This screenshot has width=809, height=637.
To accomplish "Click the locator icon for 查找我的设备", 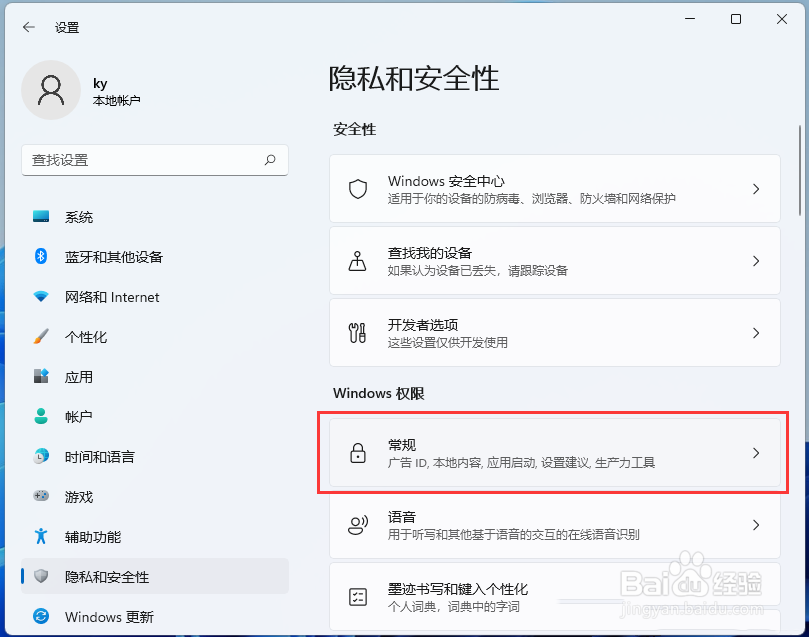I will (x=358, y=261).
